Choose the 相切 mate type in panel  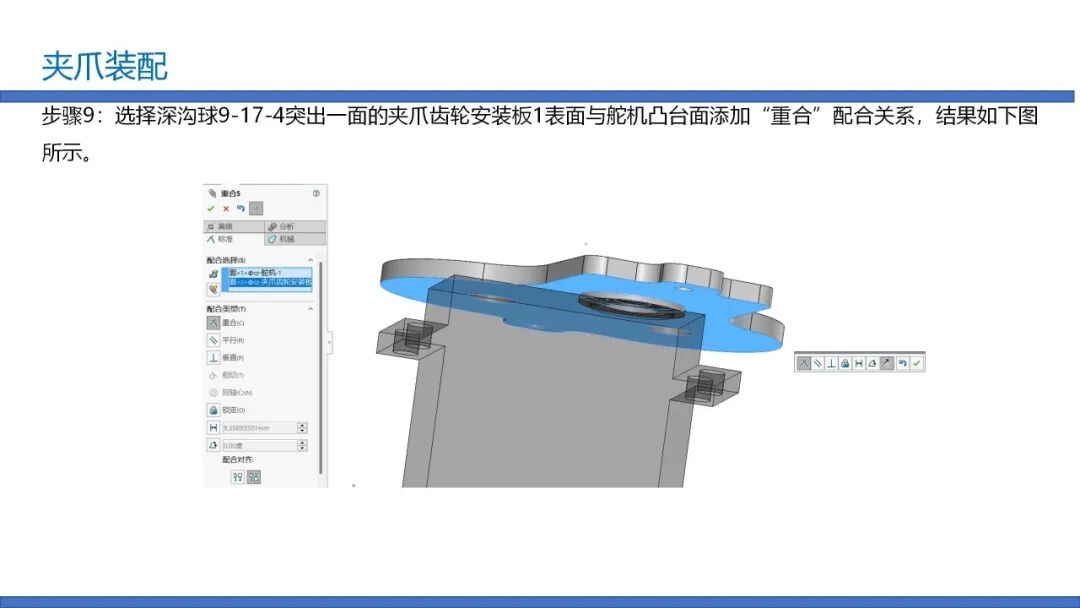pos(225,375)
